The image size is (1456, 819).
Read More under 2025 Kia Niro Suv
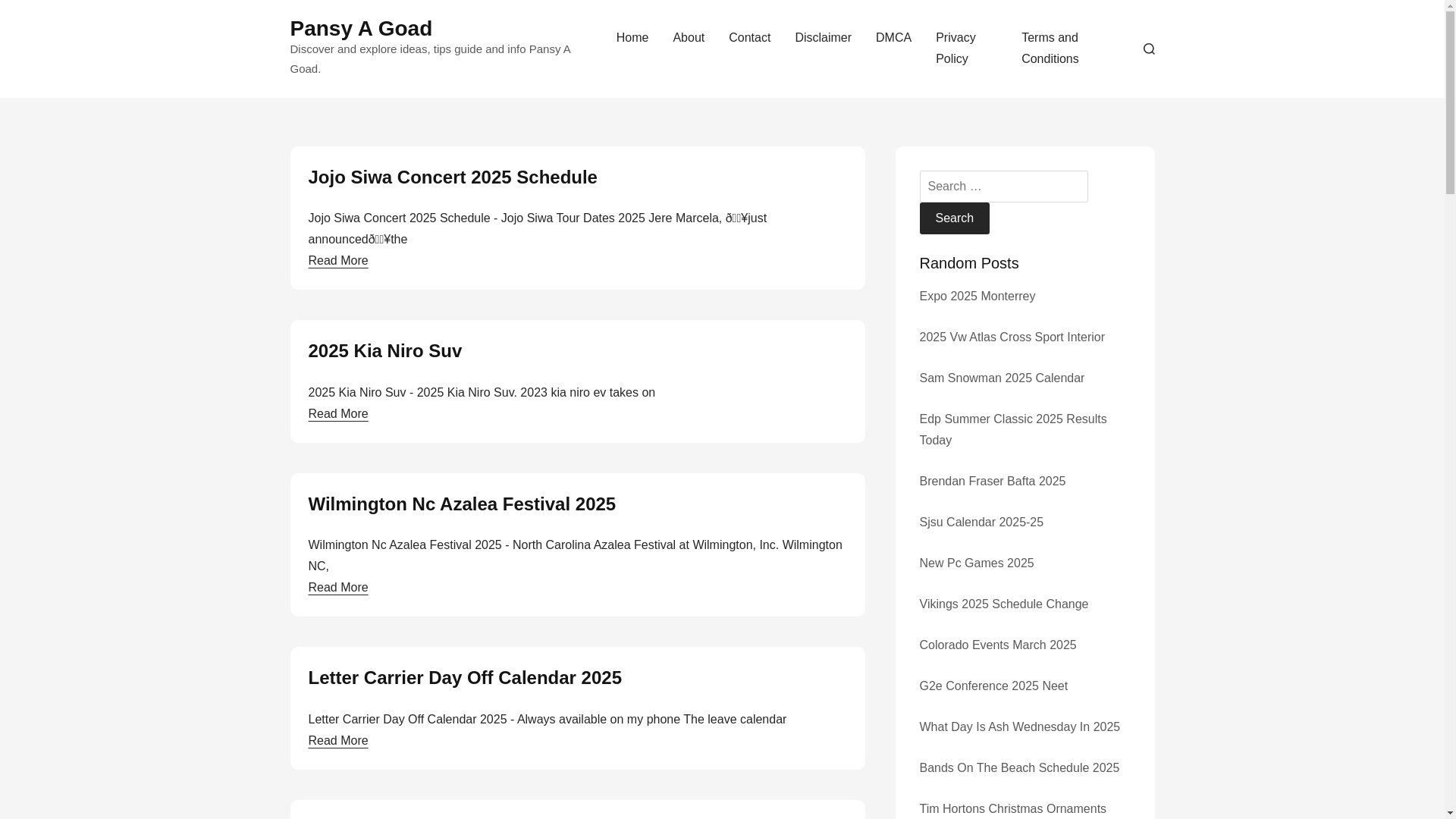pyautogui.click(x=337, y=414)
